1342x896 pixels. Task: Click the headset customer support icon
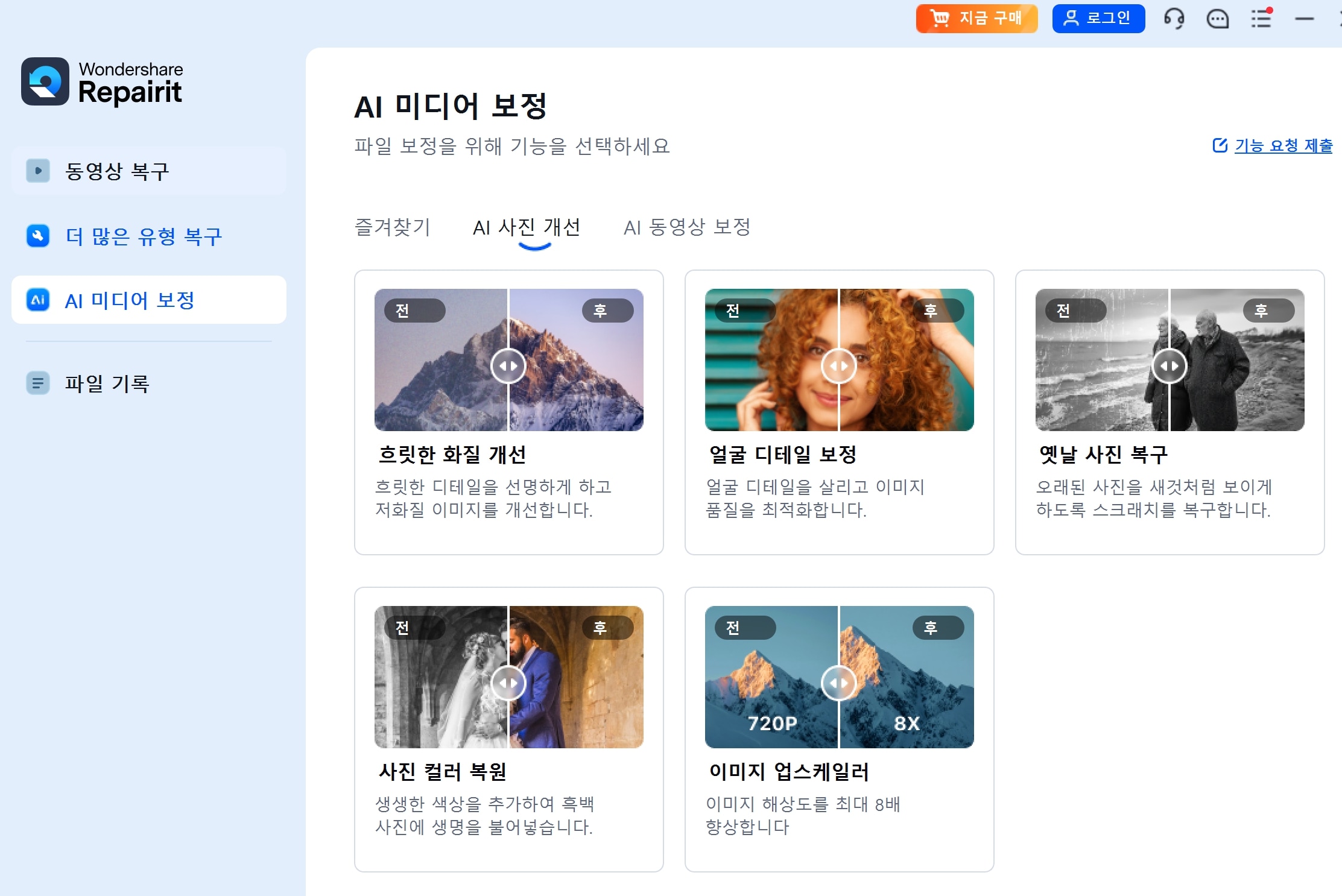click(x=1174, y=19)
